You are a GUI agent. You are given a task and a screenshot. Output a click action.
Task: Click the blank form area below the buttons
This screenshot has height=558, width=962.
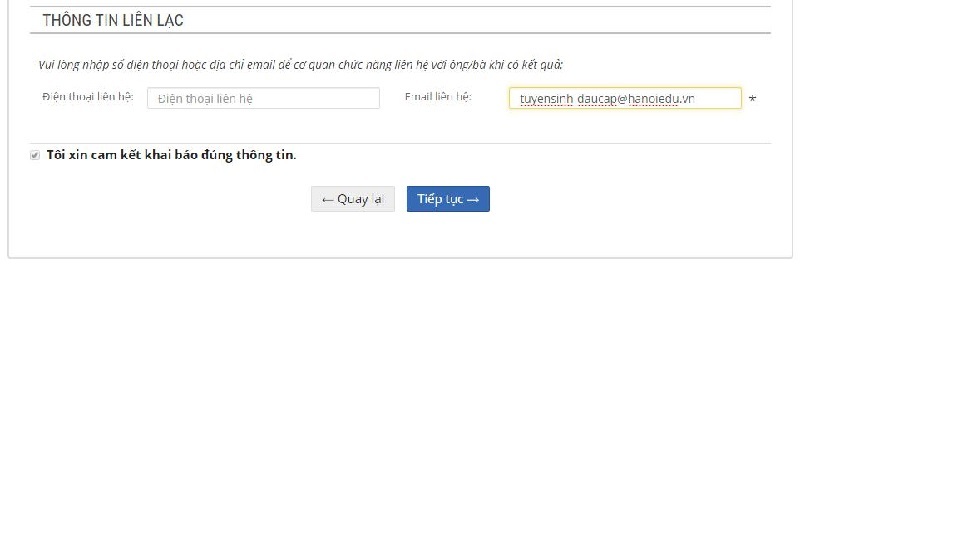pos(400,235)
